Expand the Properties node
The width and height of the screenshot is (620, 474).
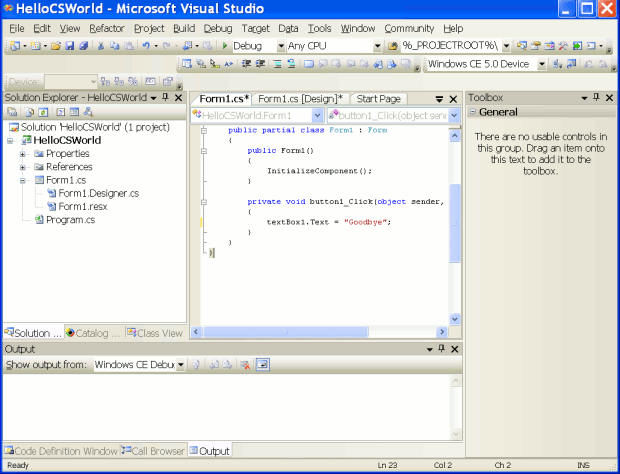(x=22, y=154)
